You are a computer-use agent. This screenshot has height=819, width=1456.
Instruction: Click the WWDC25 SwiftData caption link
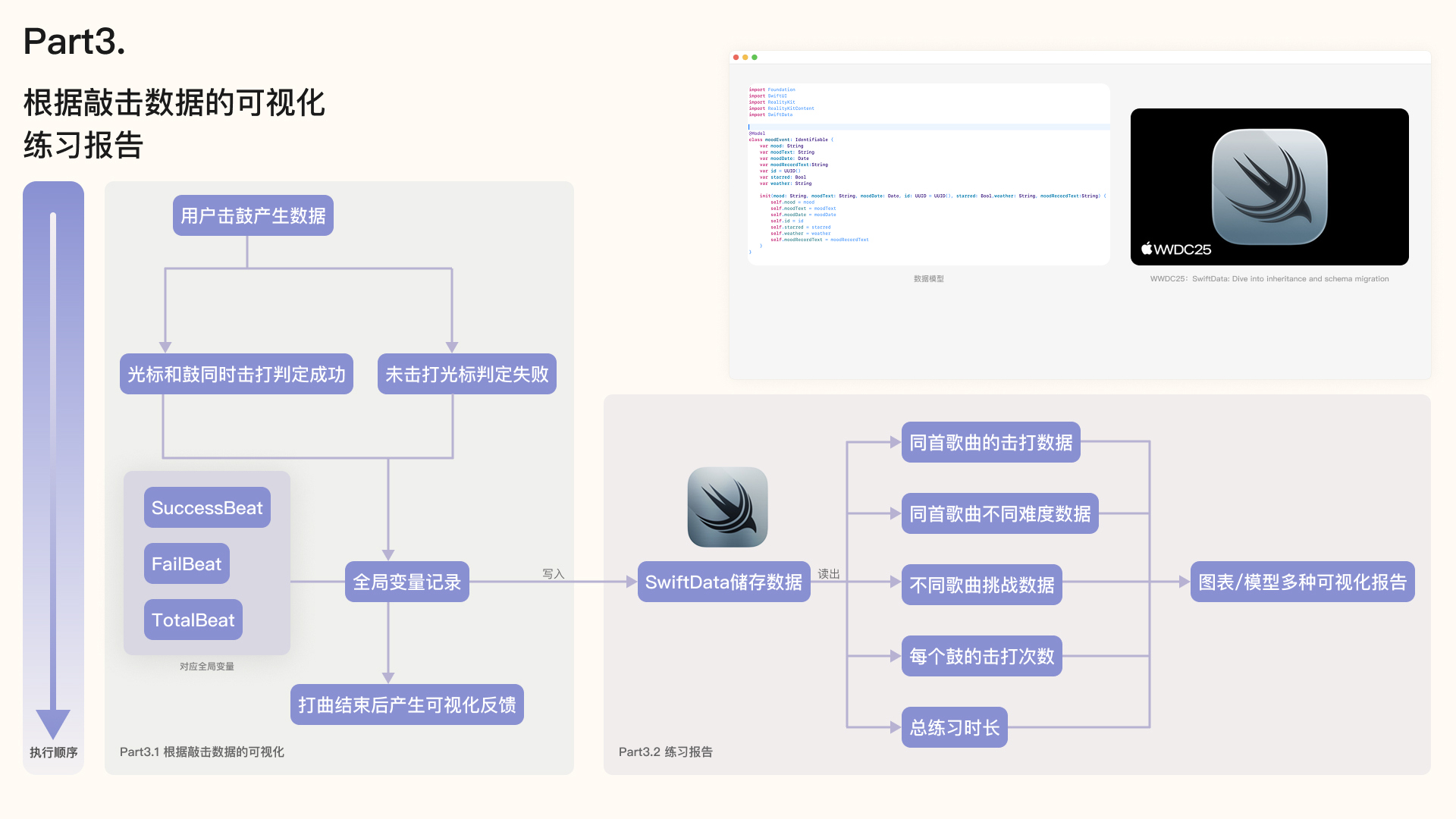1269,279
